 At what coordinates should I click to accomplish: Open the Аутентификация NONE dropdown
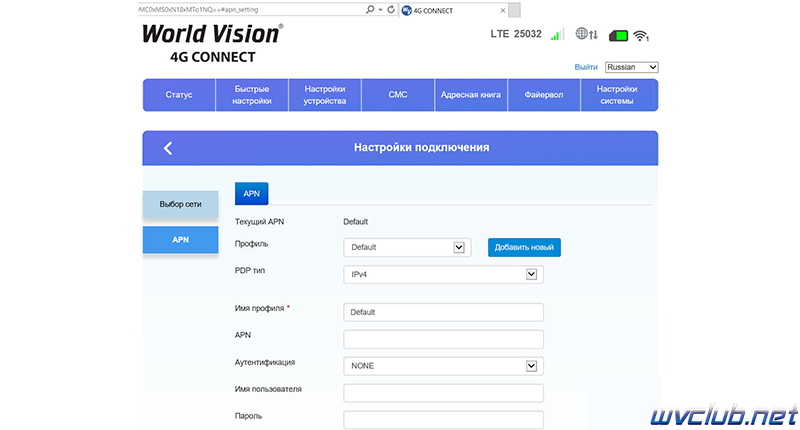tap(443, 366)
